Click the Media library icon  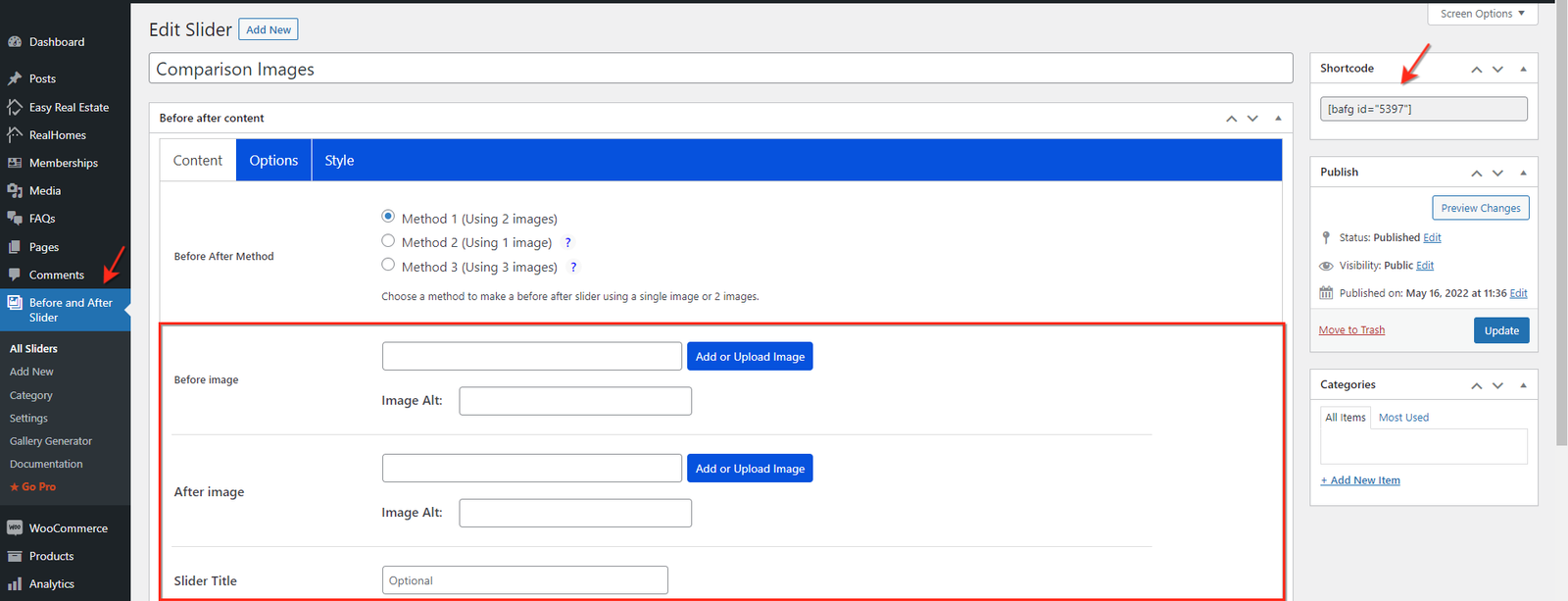(x=15, y=190)
